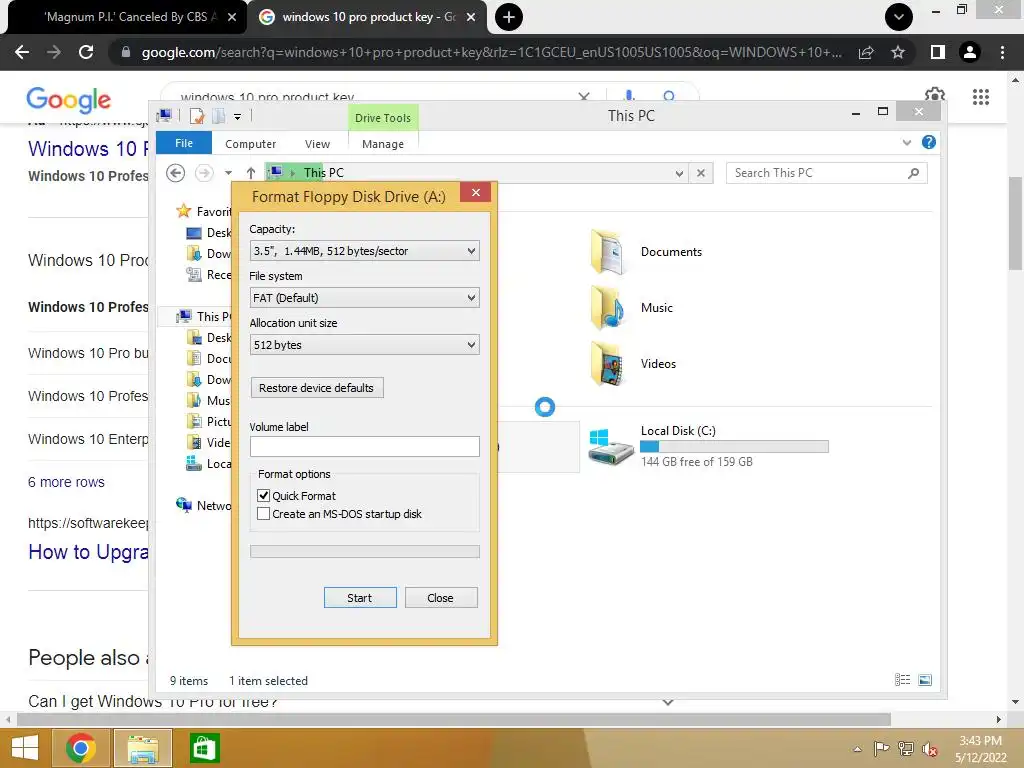
Task: Bookmark this page with star icon
Action: coord(898,52)
